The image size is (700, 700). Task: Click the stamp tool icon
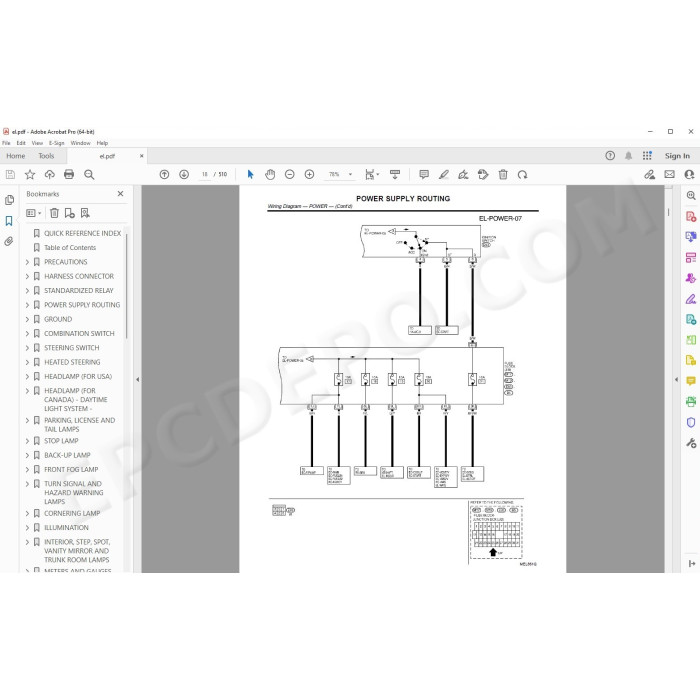(483, 175)
